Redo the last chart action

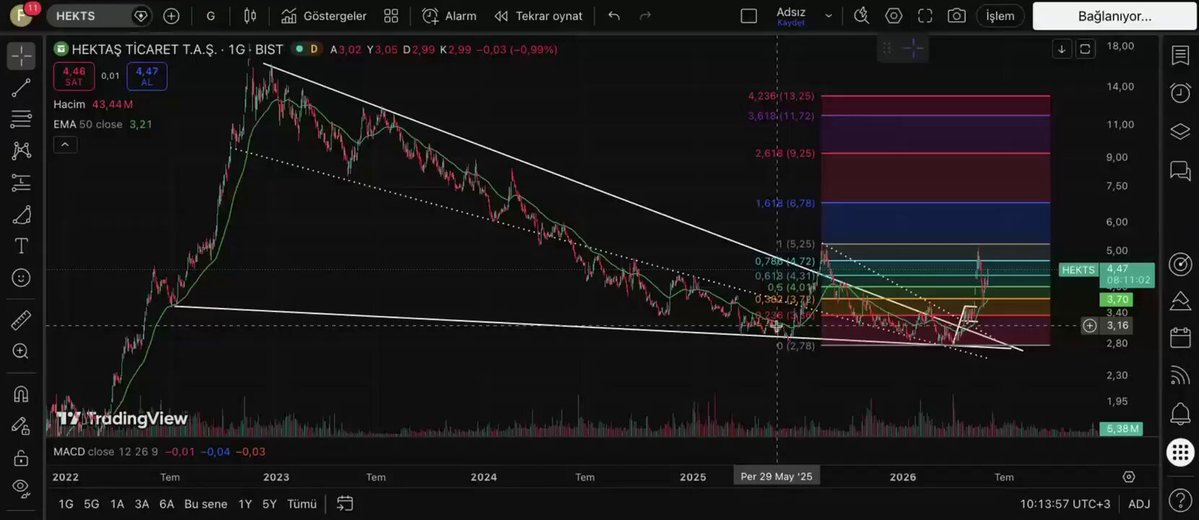[x=645, y=15]
